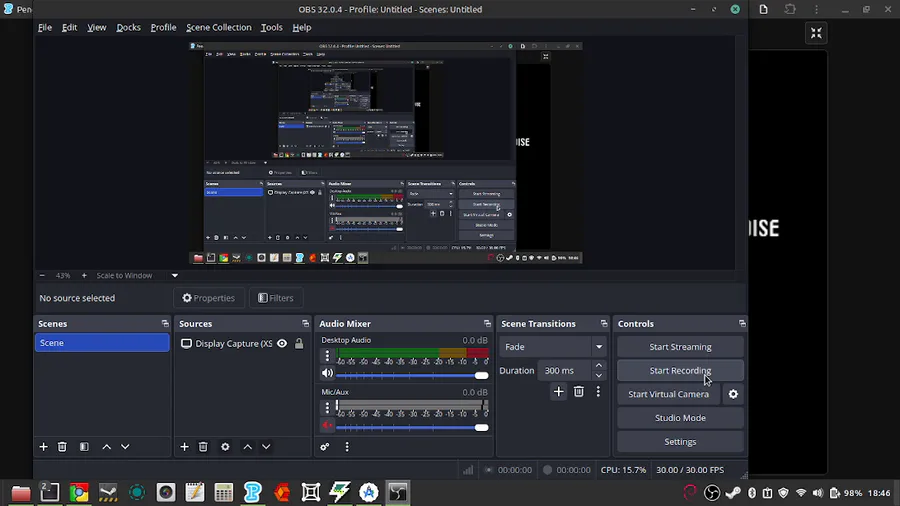Image resolution: width=900 pixels, height=506 pixels.
Task: Select the Scene item in Scenes list
Action: coord(102,343)
